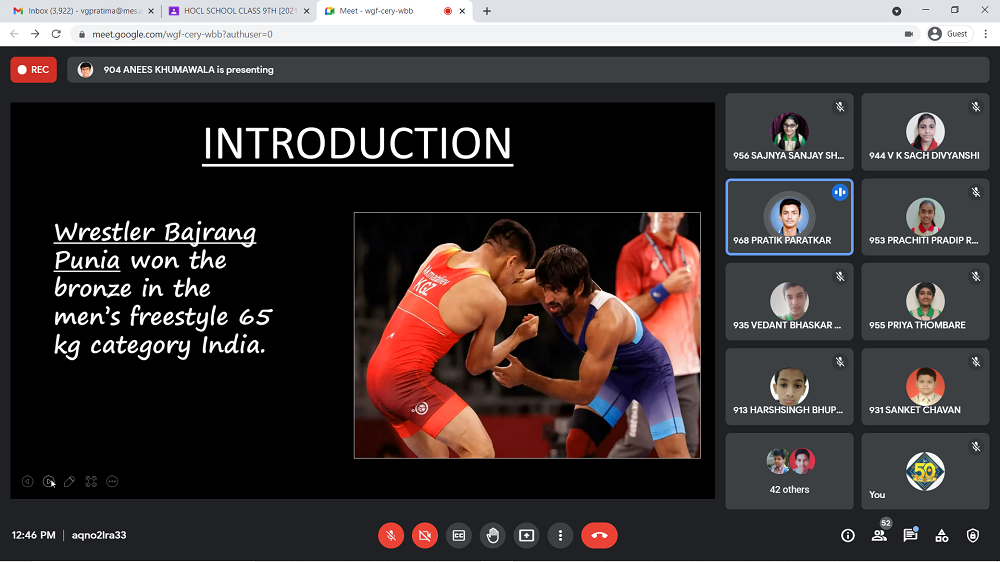Open meeting details info icon

(848, 536)
